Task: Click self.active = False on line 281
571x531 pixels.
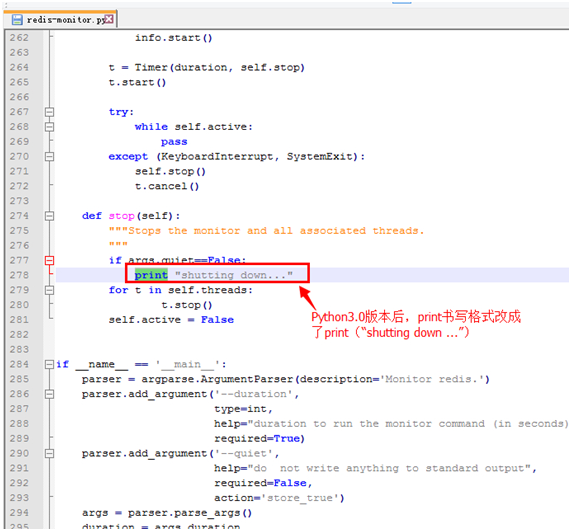Action: [x=171, y=320]
